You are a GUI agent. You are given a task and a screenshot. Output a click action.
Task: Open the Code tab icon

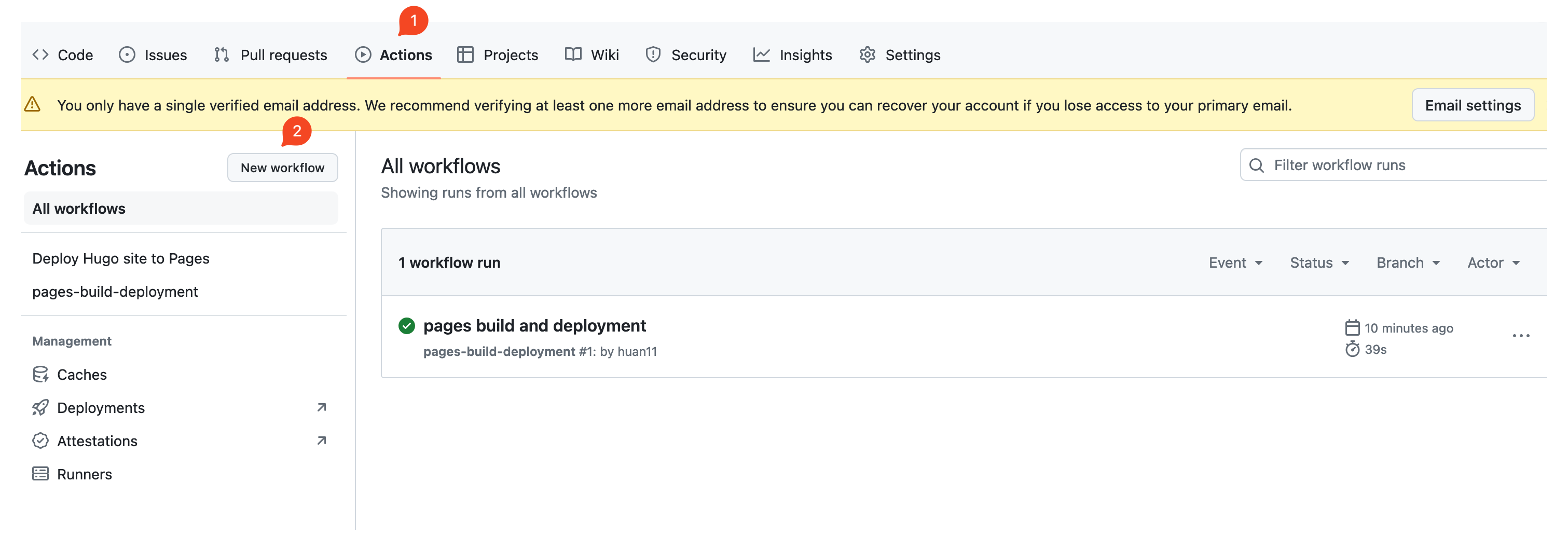(40, 55)
